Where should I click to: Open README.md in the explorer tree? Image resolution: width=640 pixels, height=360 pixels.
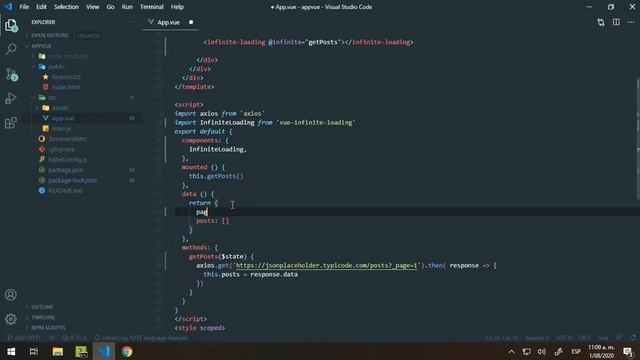(x=65, y=191)
